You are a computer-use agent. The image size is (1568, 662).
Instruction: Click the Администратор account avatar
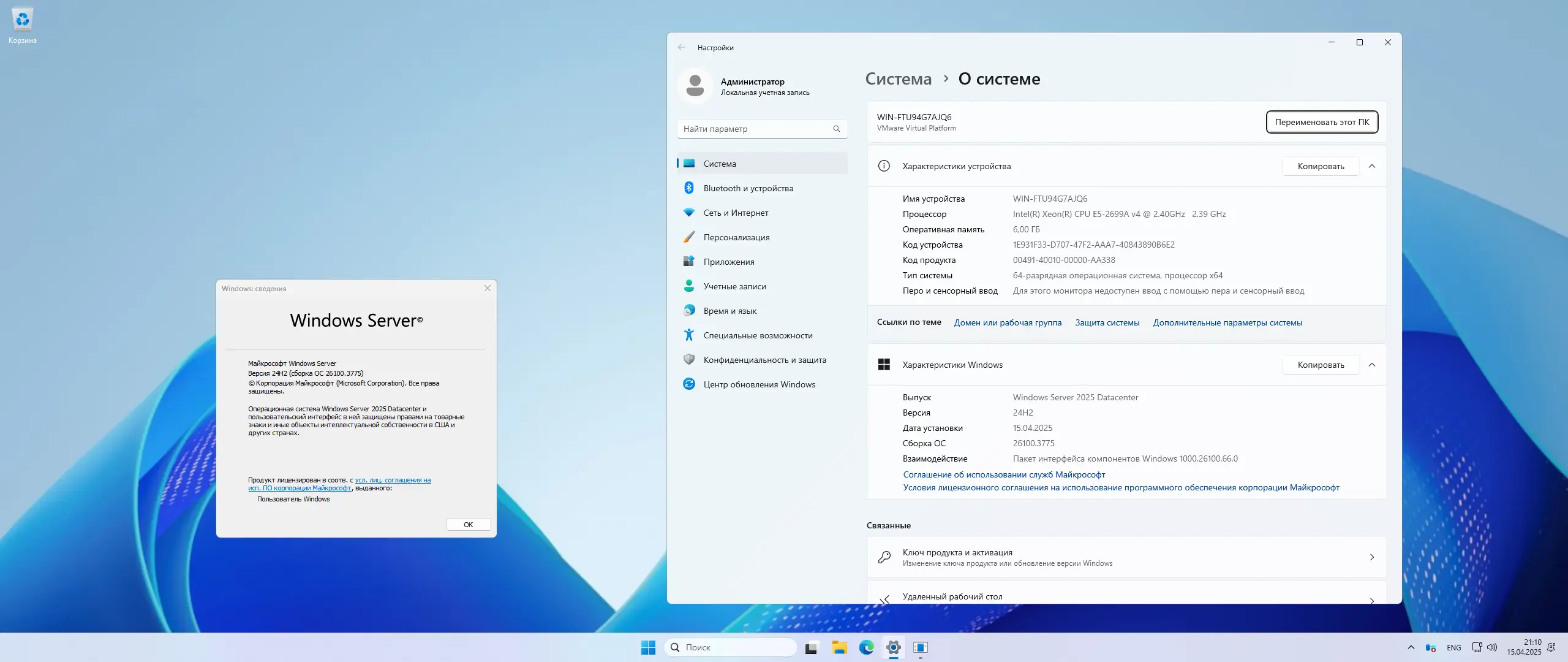point(695,85)
